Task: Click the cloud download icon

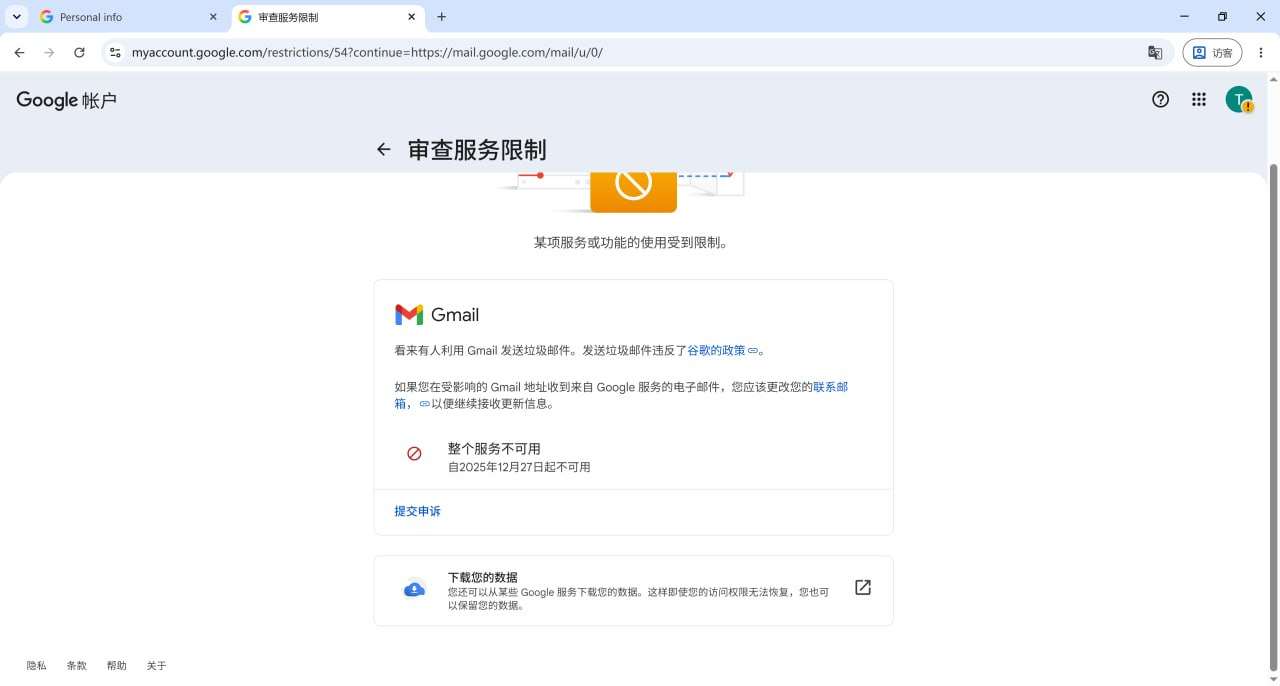Action: click(x=414, y=590)
